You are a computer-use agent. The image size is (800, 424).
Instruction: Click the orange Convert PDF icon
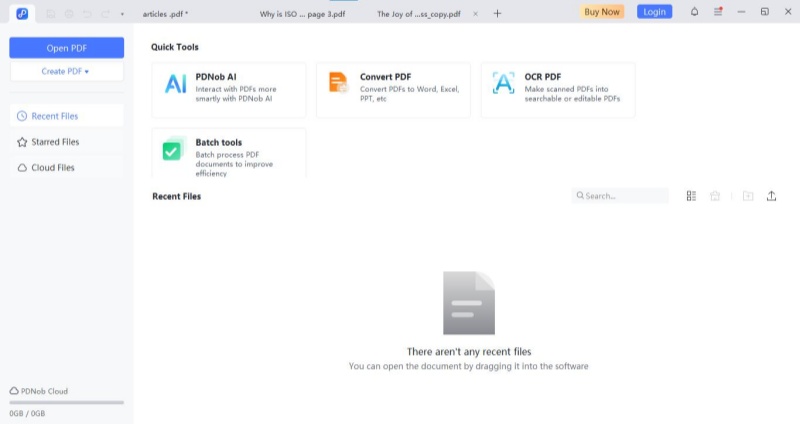pos(338,83)
